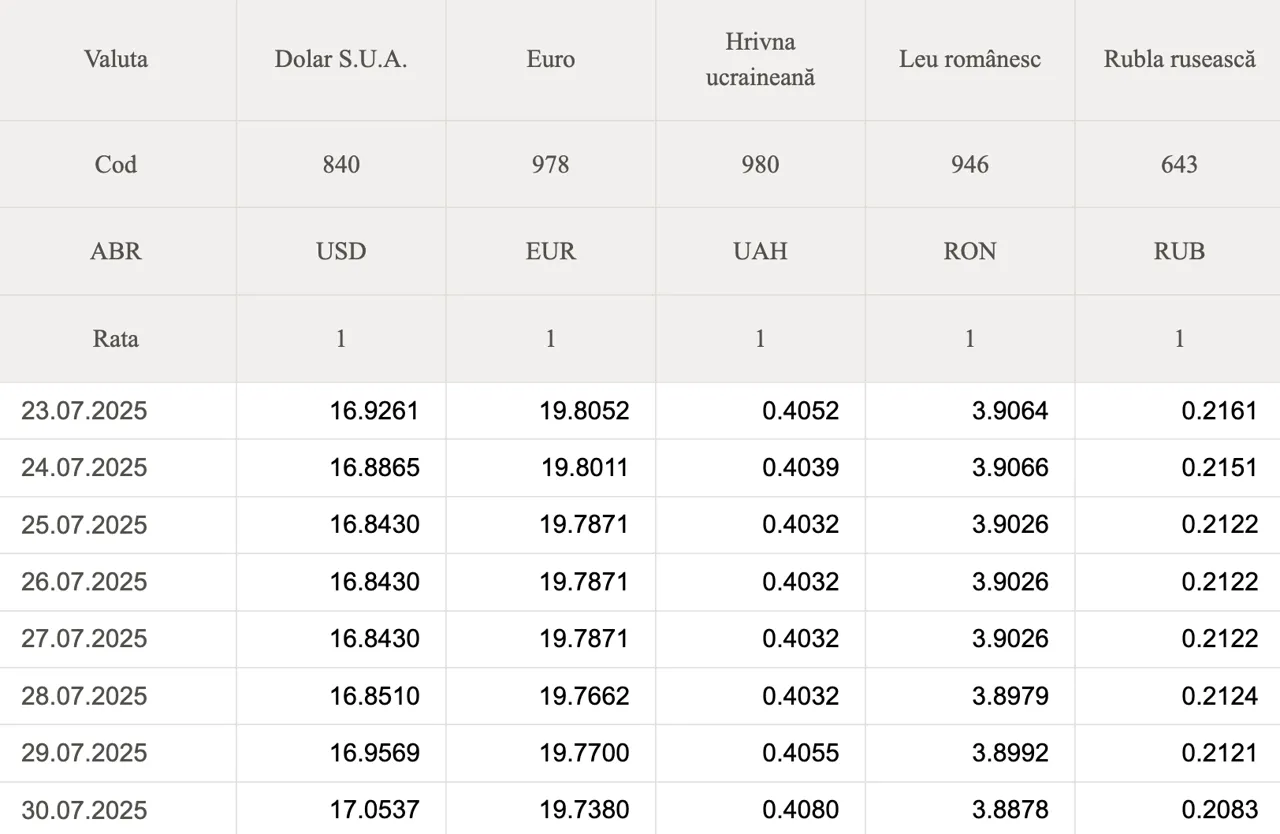
Task: Select the date 23.07.2025 row
Action: click(x=640, y=411)
